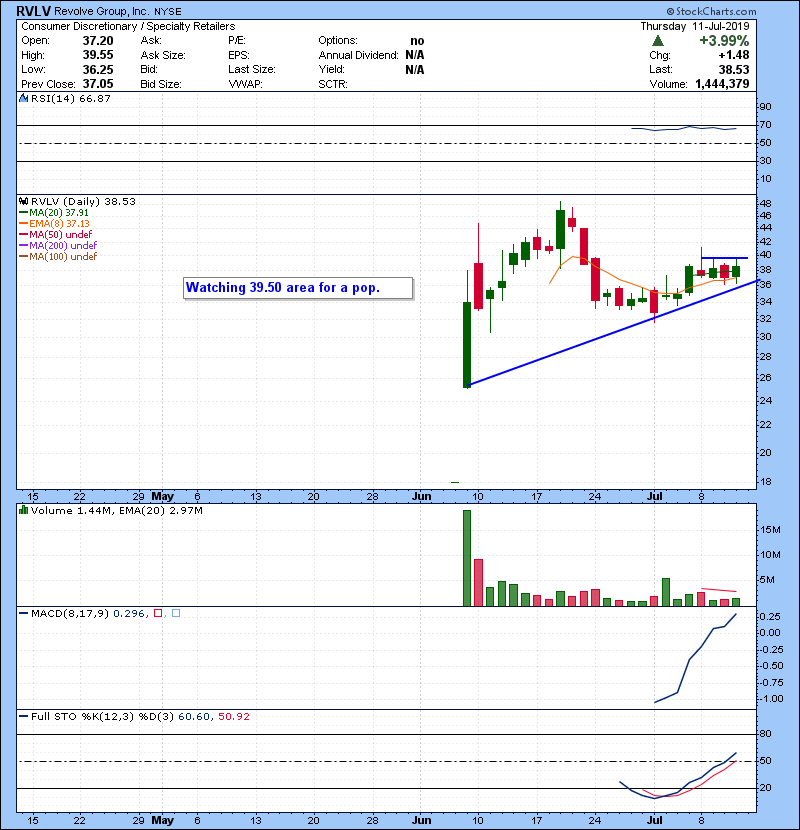The width and height of the screenshot is (800, 830).
Task: Click the SCTR label
Action: (x=333, y=84)
